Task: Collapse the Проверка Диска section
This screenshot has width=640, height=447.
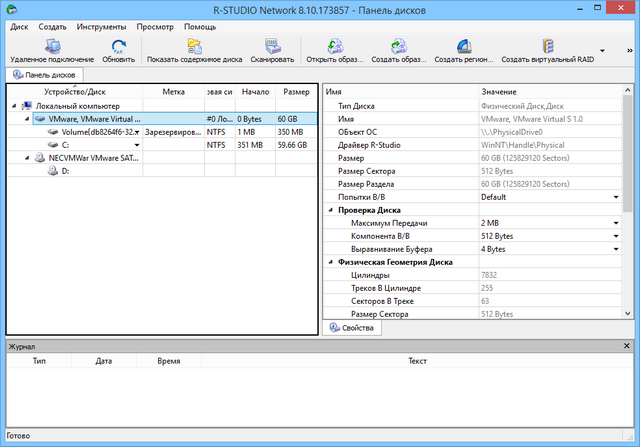Action: 330,210
